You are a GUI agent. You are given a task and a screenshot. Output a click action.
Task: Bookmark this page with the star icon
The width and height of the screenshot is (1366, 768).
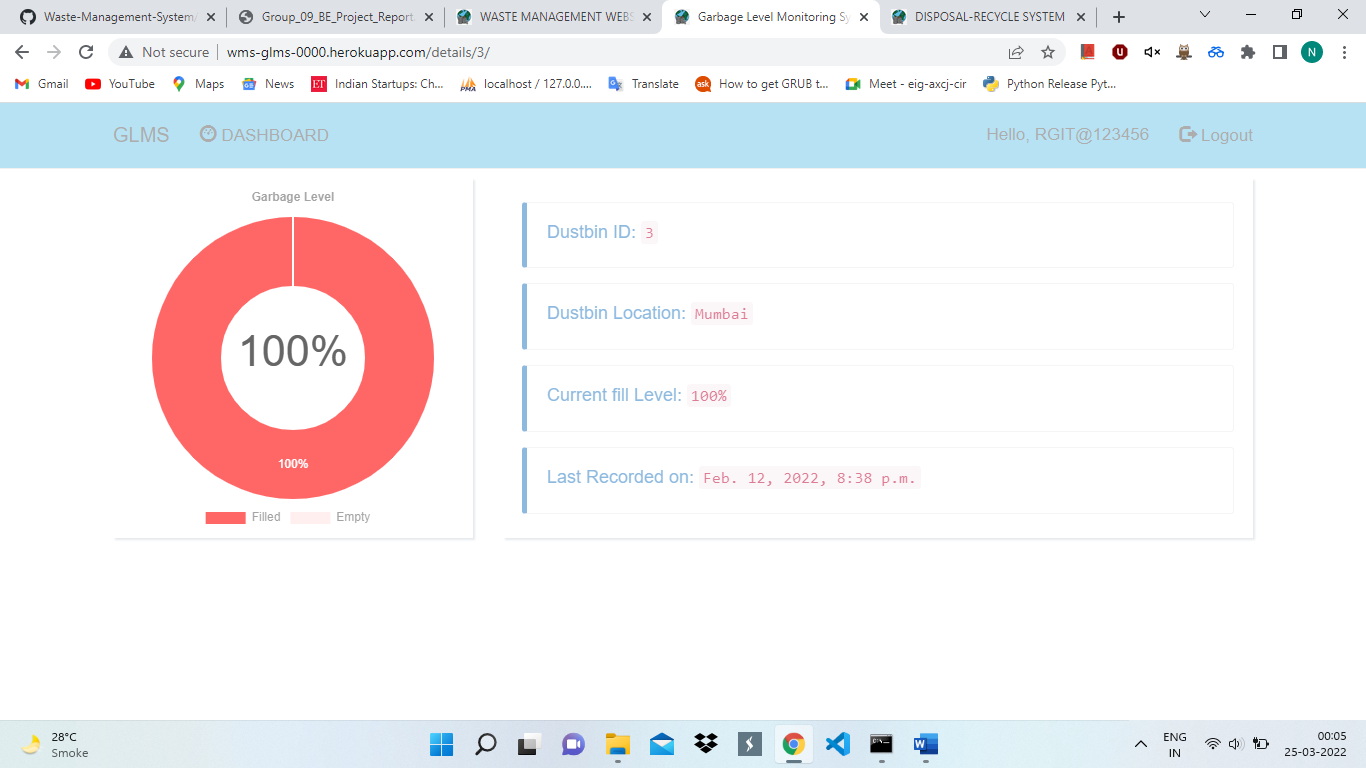(x=1048, y=52)
